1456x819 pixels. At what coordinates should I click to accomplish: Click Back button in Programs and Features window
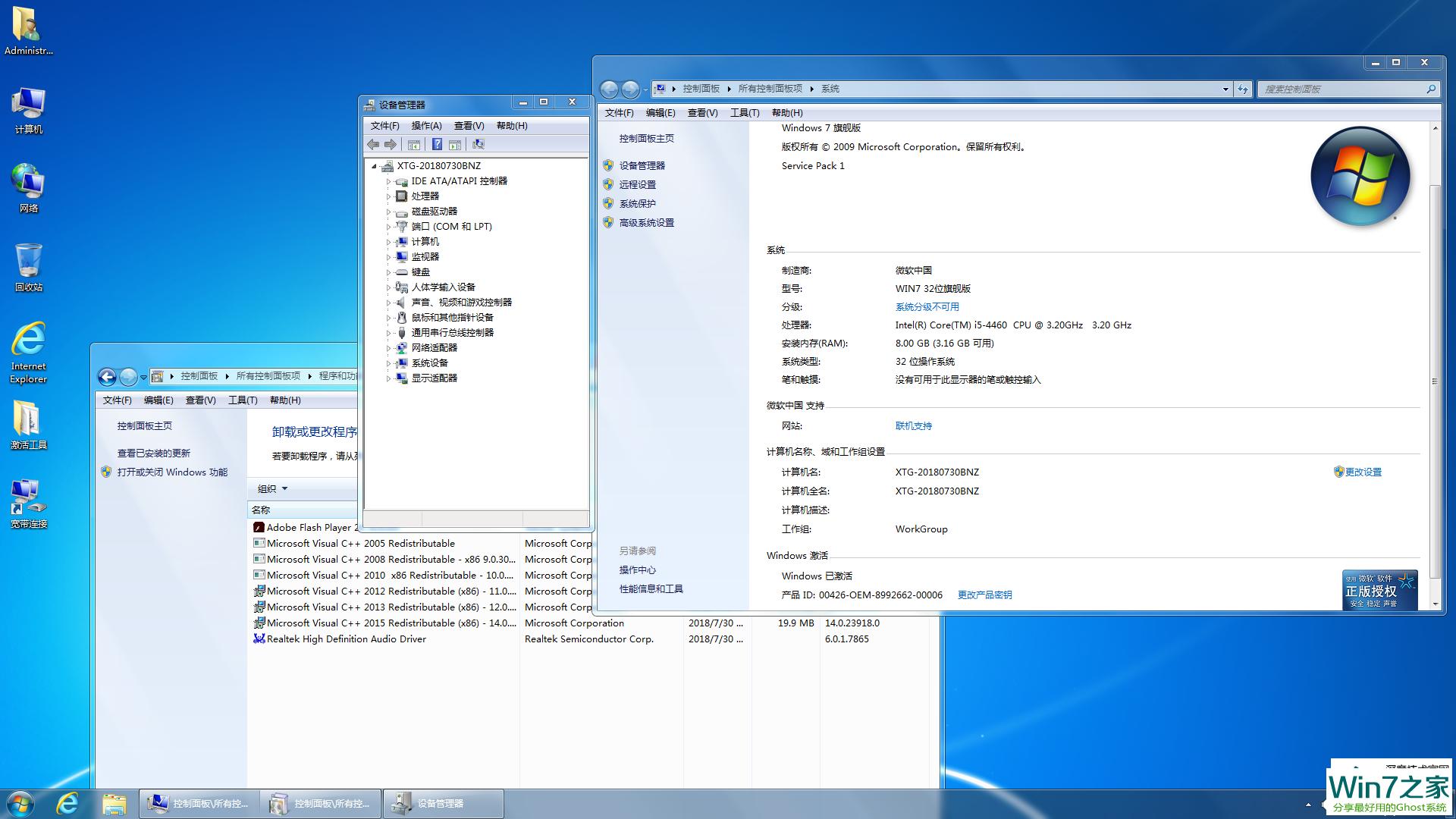(107, 376)
